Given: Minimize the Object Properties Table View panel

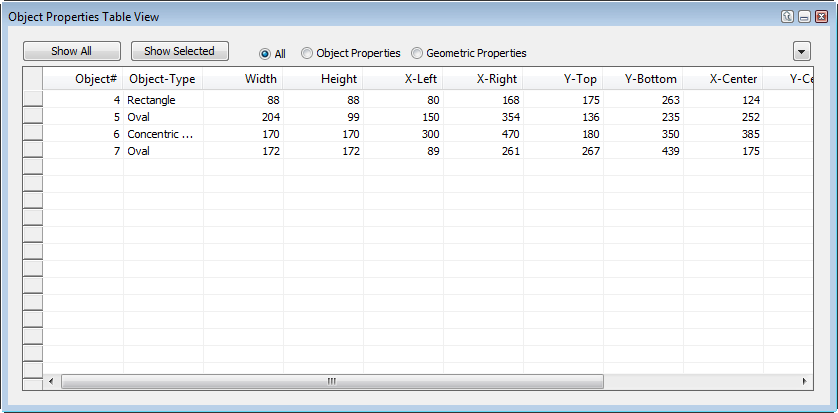Looking at the screenshot, I should point(804,17).
